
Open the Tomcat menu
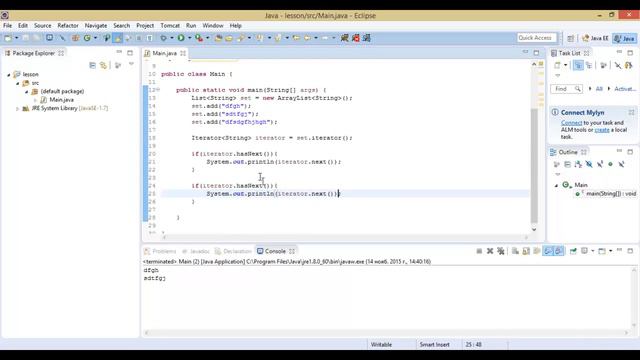170,25
